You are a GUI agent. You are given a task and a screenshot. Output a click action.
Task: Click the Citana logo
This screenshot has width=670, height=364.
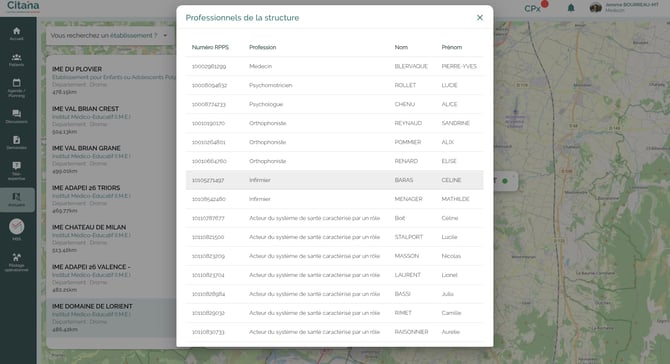[x=23, y=7]
